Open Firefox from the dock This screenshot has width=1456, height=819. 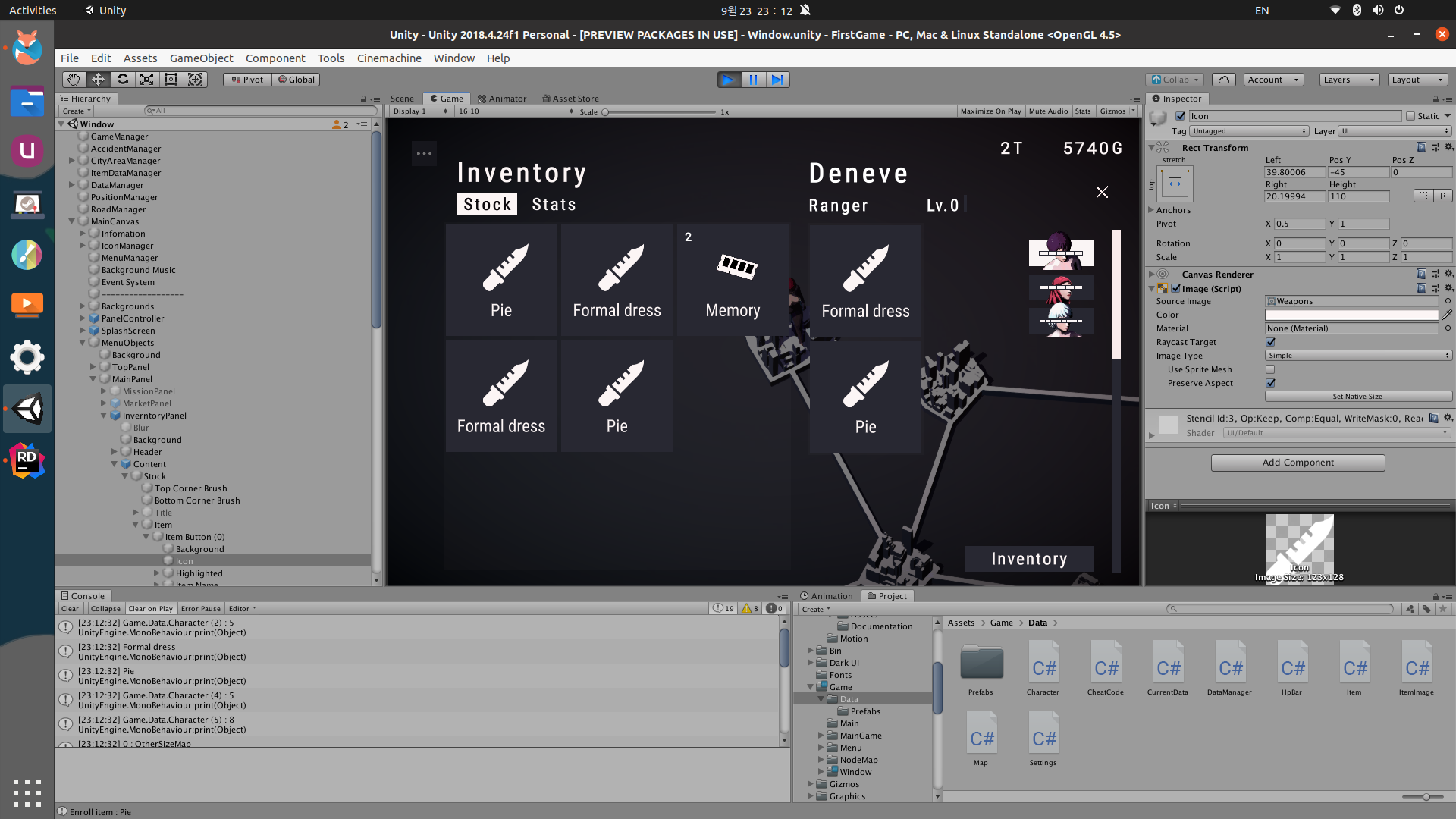(x=27, y=48)
